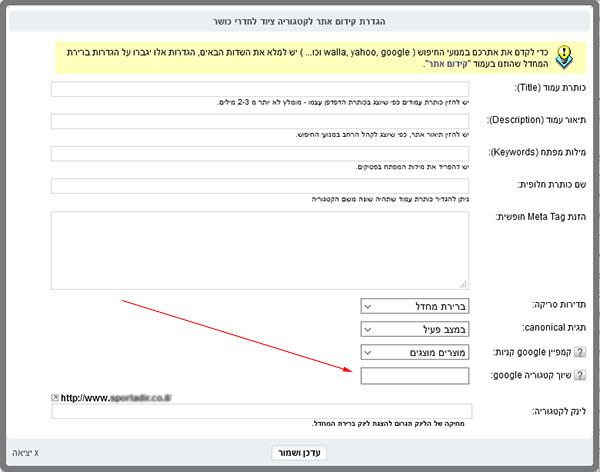Click the Keywords input field
Image resolution: width=600 pixels, height=472 pixels.
click(x=260, y=153)
